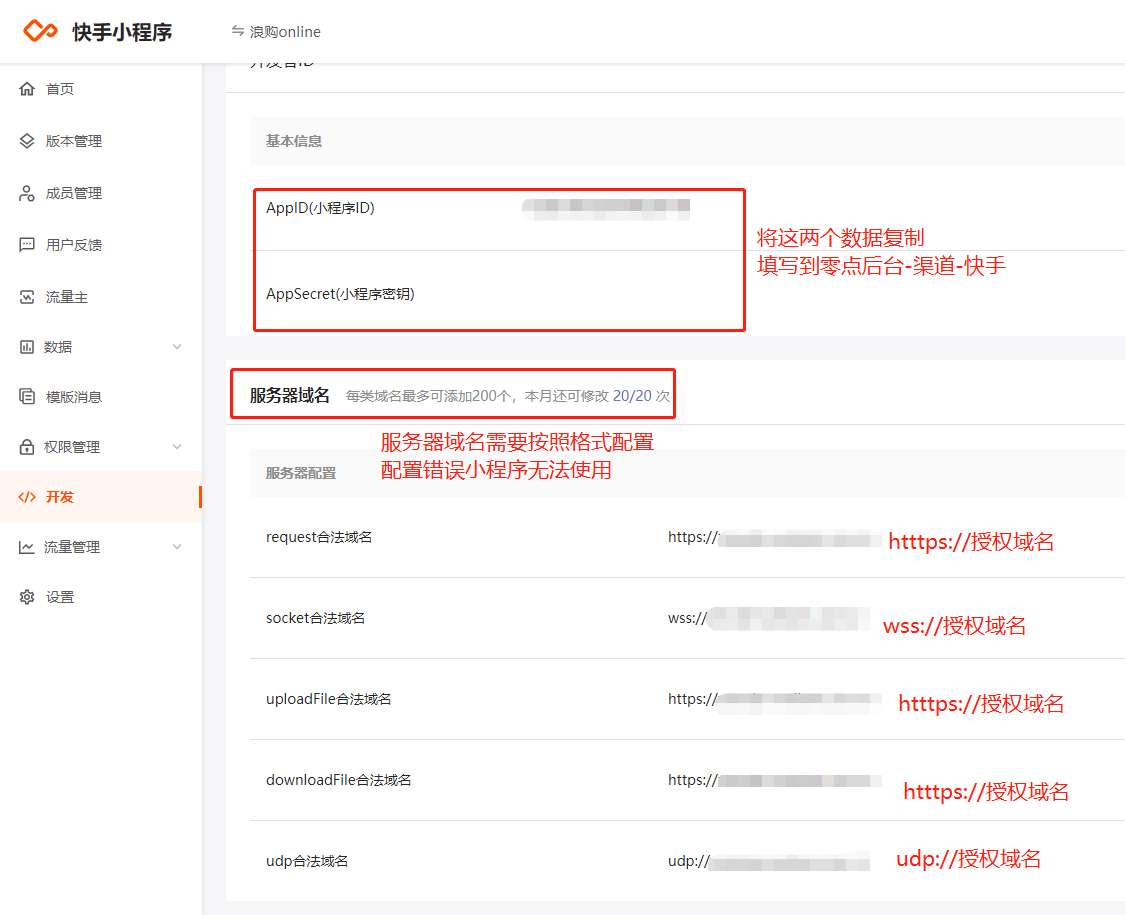Click the chat bubble icon beside 用户反馈
Viewport: 1125px width, 915px height.
(27, 245)
